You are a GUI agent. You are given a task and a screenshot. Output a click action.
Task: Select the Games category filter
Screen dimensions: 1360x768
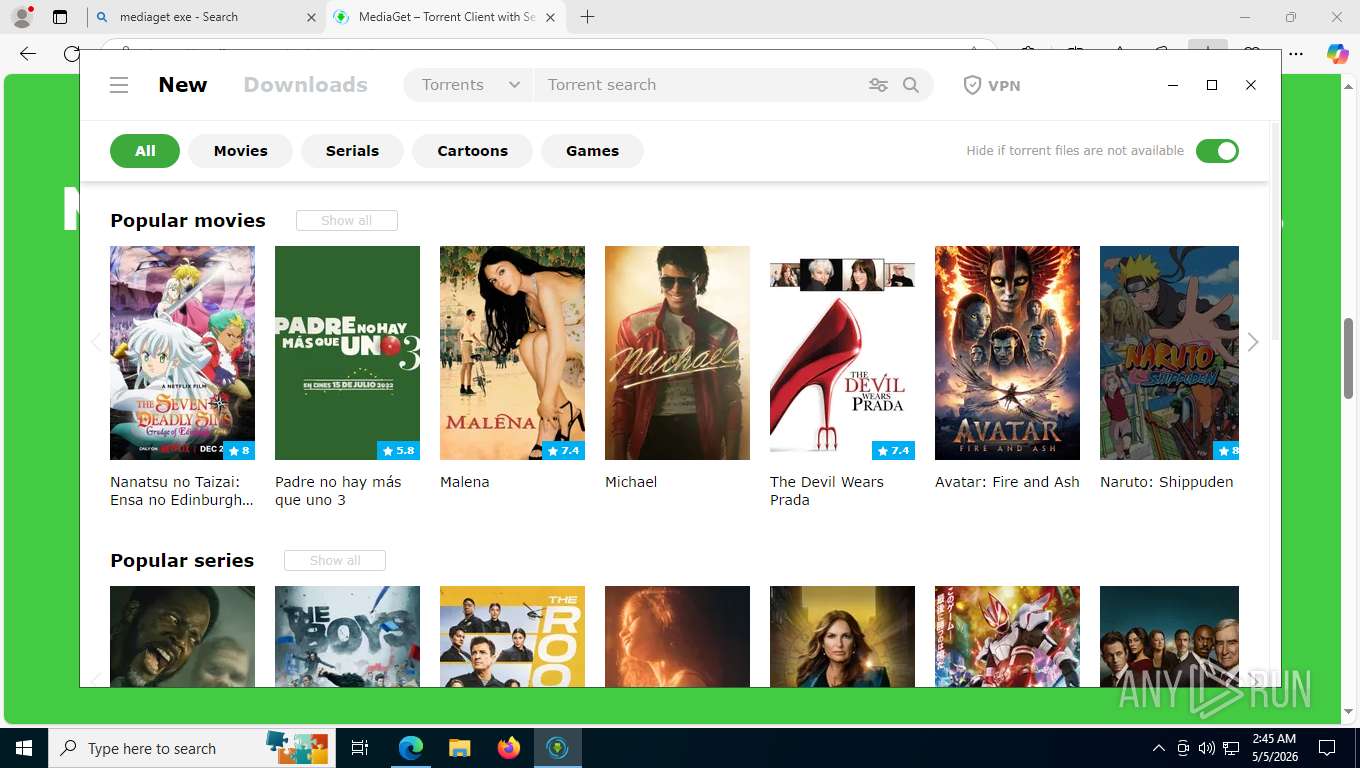[592, 151]
